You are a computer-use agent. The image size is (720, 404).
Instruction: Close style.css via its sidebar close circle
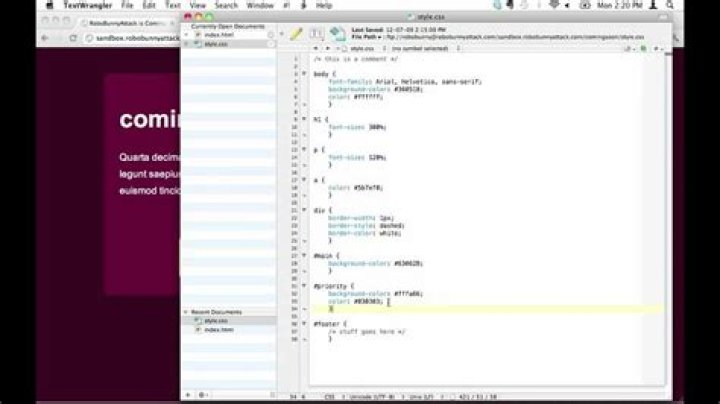(x=270, y=44)
